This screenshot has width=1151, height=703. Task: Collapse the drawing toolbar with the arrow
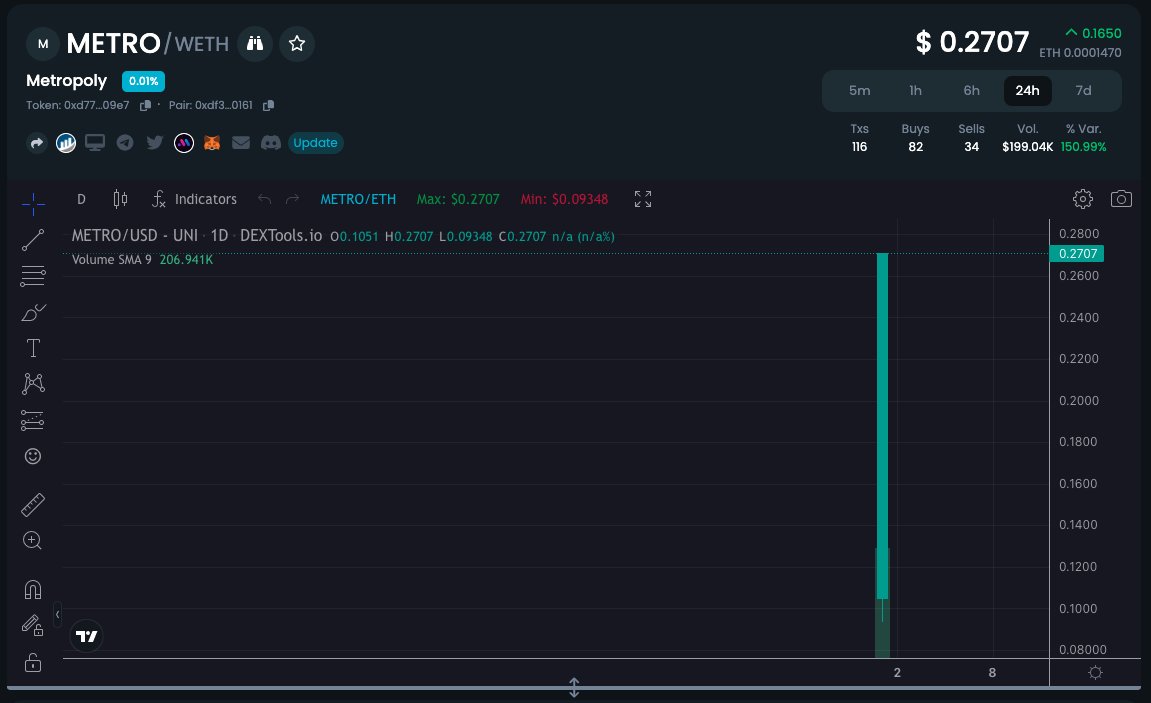pyautogui.click(x=57, y=614)
